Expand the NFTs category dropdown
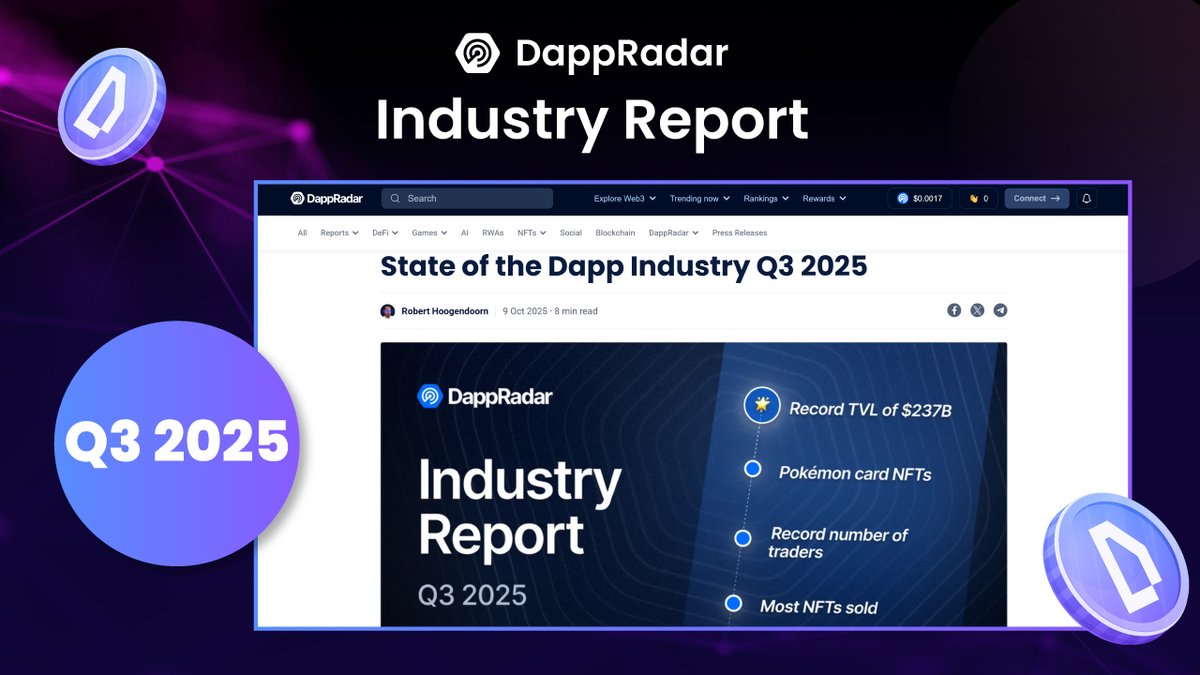Image resolution: width=1200 pixels, height=675 pixels. click(532, 233)
